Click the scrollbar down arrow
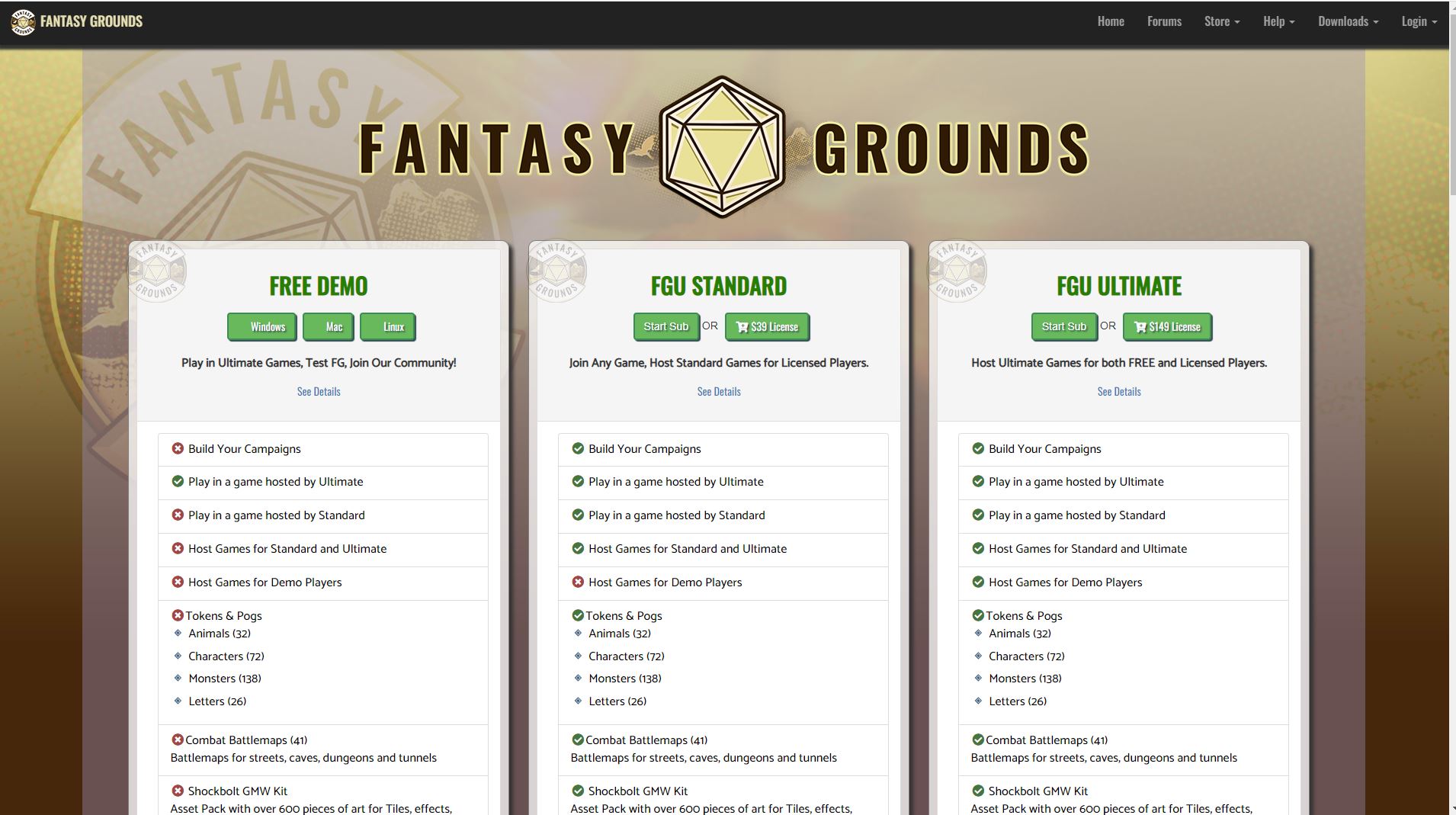 pos(1451,809)
